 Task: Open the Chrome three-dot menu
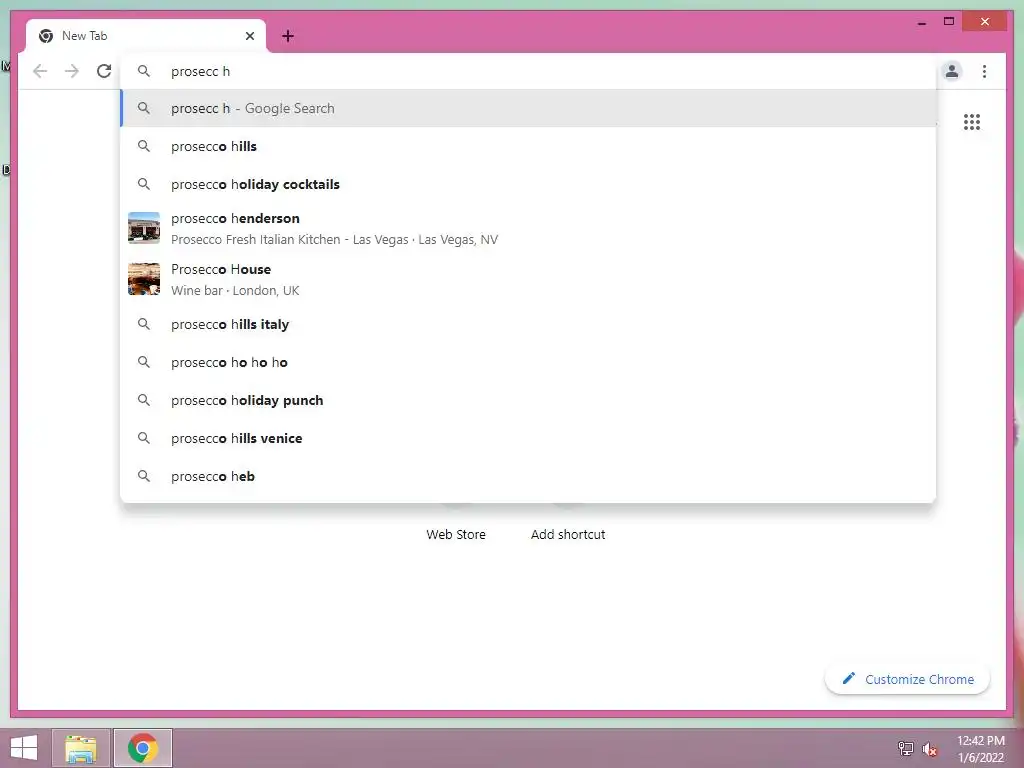click(x=984, y=71)
